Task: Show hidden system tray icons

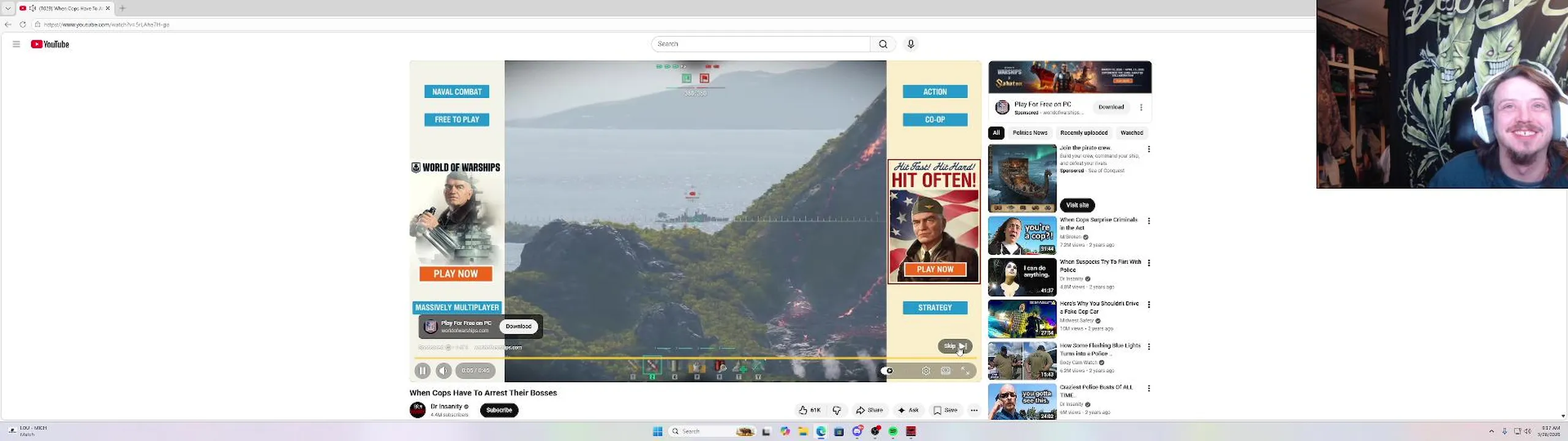Action: (1491, 432)
